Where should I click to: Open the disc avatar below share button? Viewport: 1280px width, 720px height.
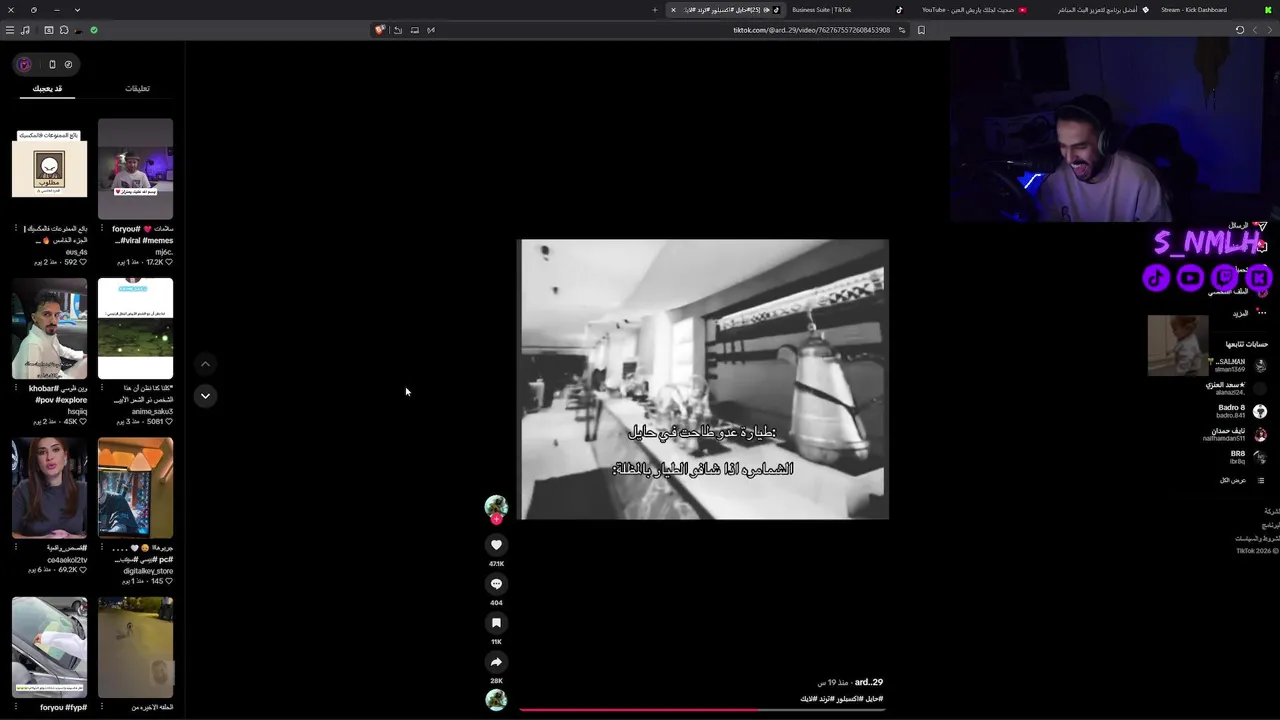496,700
